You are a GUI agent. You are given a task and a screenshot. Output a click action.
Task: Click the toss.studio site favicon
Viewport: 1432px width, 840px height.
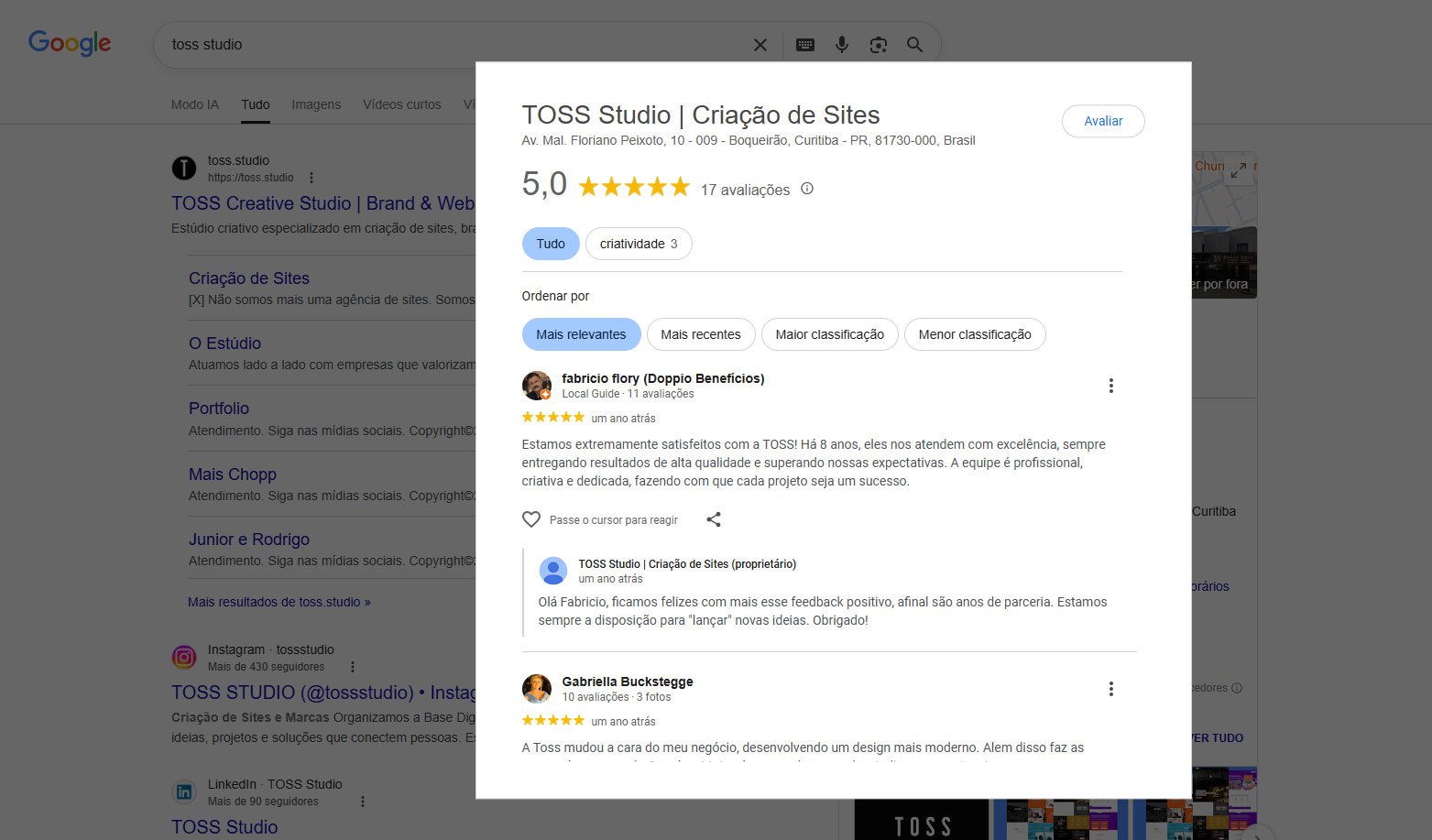184,168
